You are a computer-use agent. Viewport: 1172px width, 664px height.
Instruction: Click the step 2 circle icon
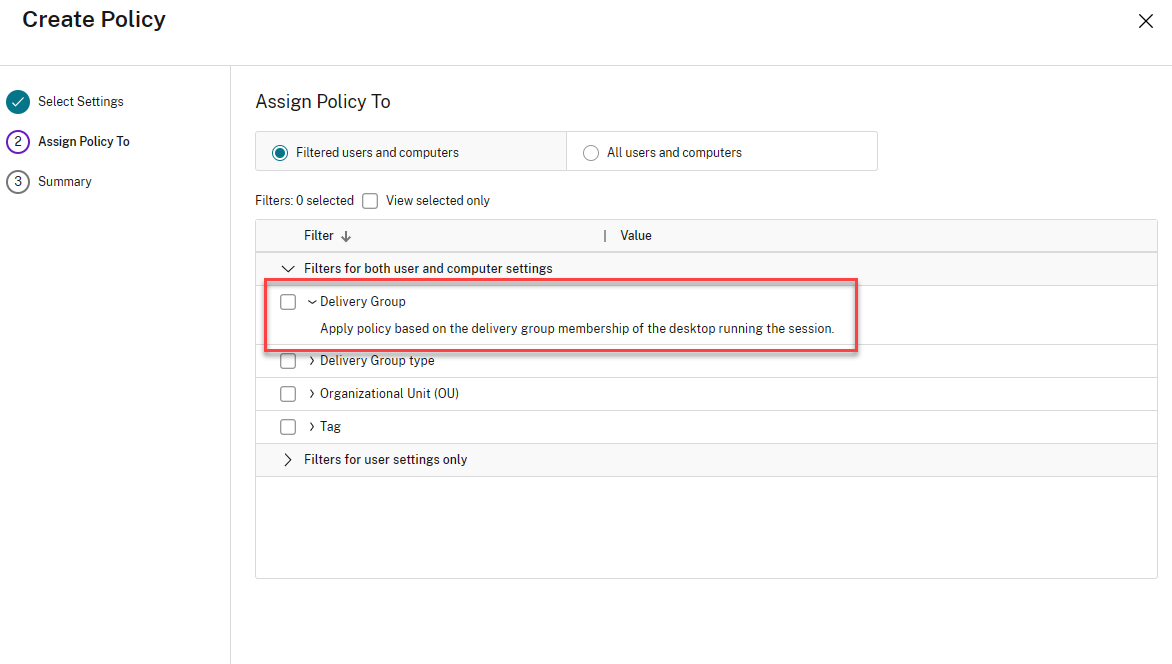tap(17, 142)
